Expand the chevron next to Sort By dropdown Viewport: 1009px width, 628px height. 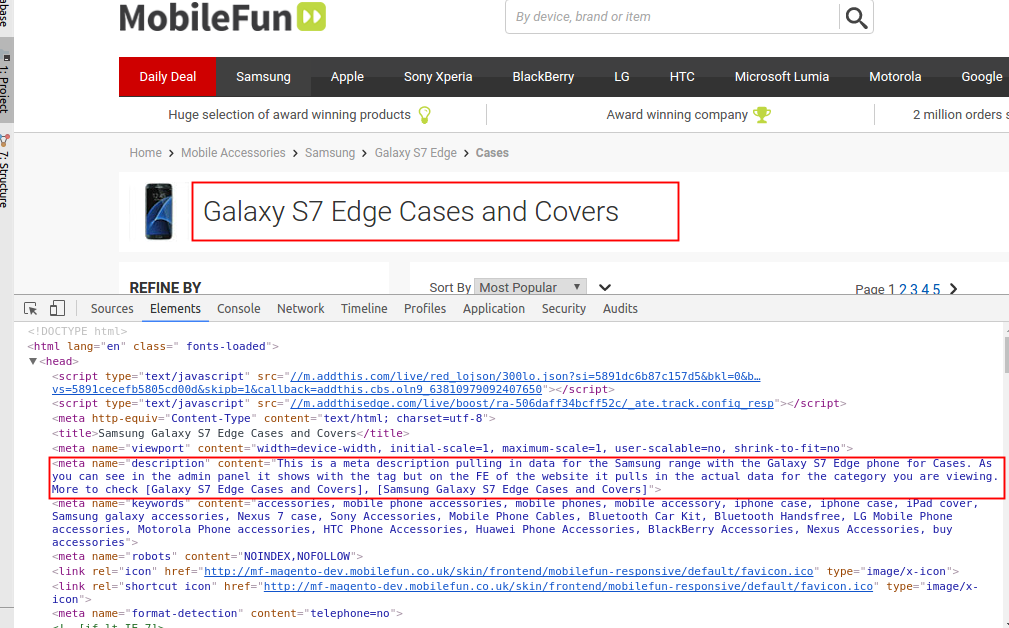pyautogui.click(x=605, y=288)
